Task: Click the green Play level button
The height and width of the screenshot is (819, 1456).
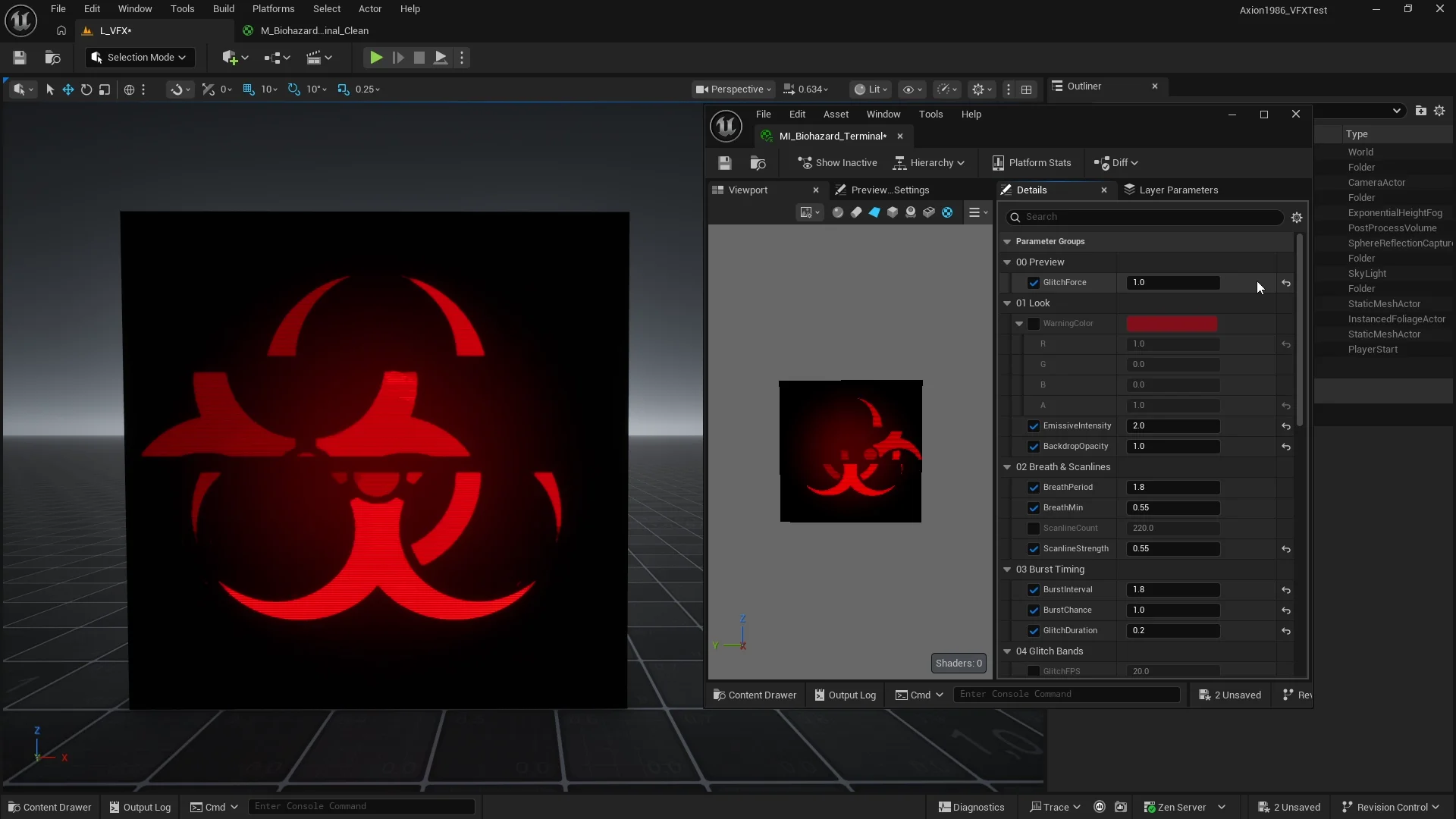Action: 375,58
